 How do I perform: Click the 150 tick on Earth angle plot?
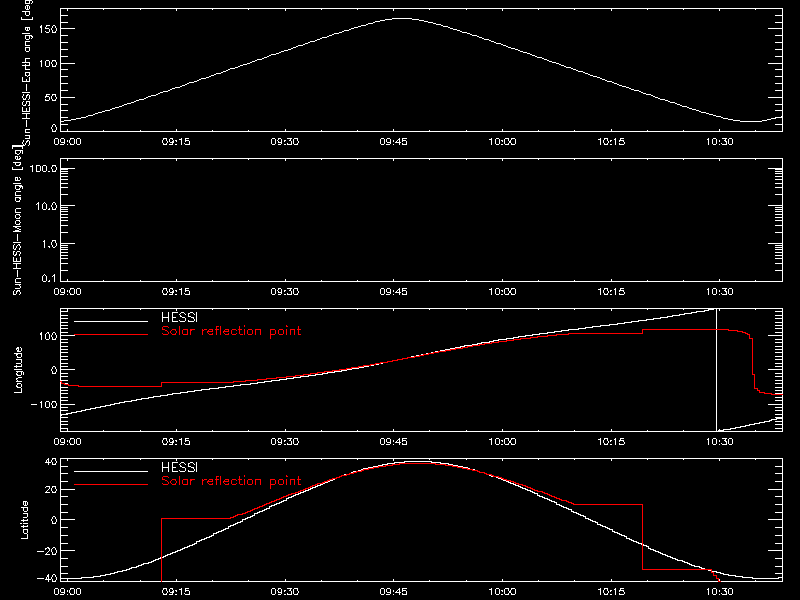[x=48, y=29]
